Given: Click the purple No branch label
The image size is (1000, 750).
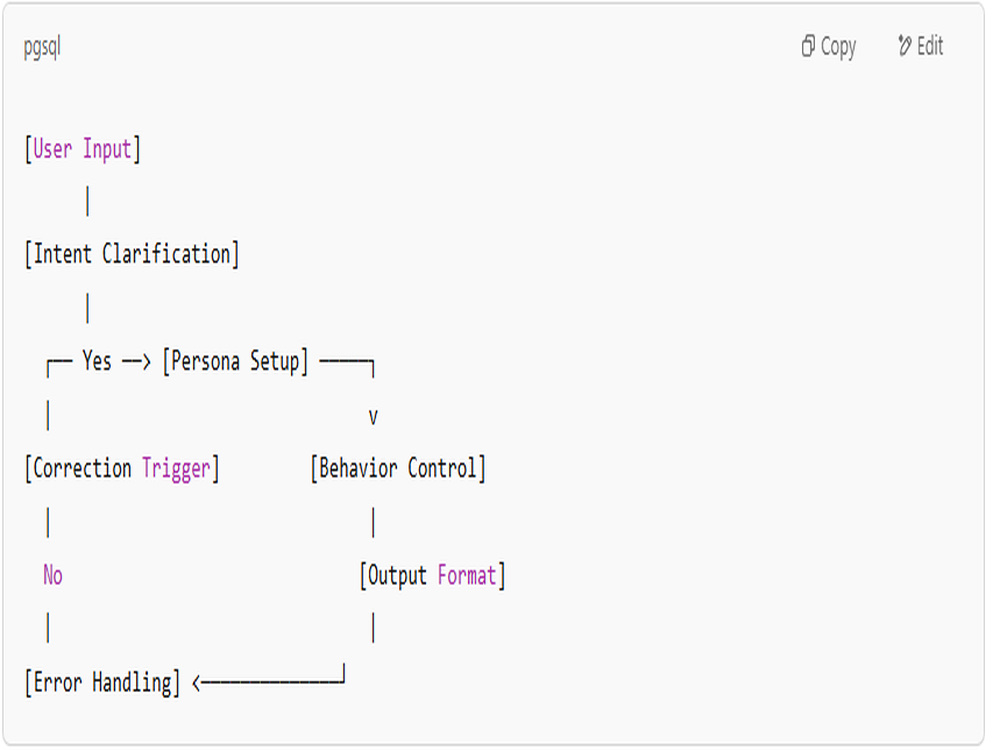Looking at the screenshot, I should 53,575.
